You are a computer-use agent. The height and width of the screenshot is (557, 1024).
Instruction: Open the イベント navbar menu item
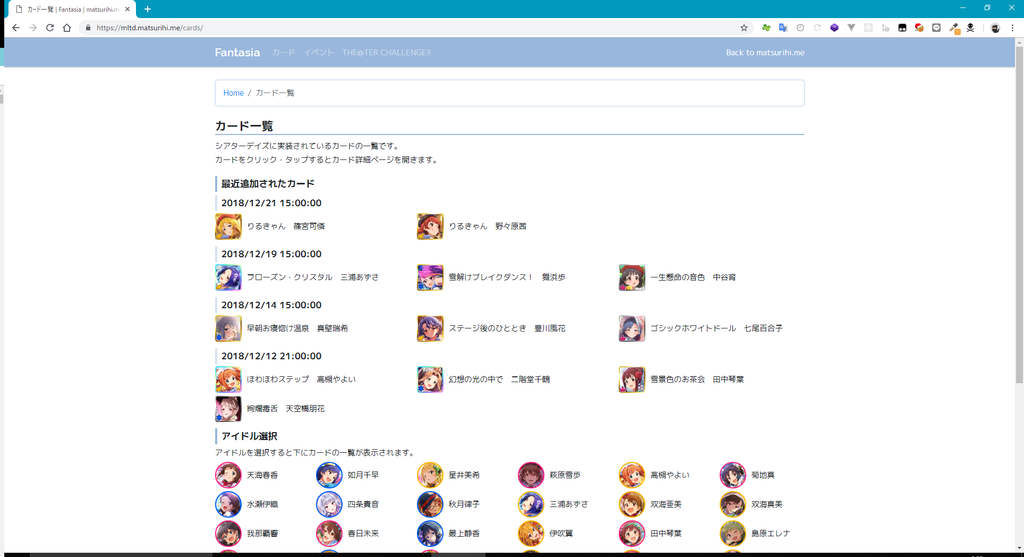pyautogui.click(x=319, y=53)
